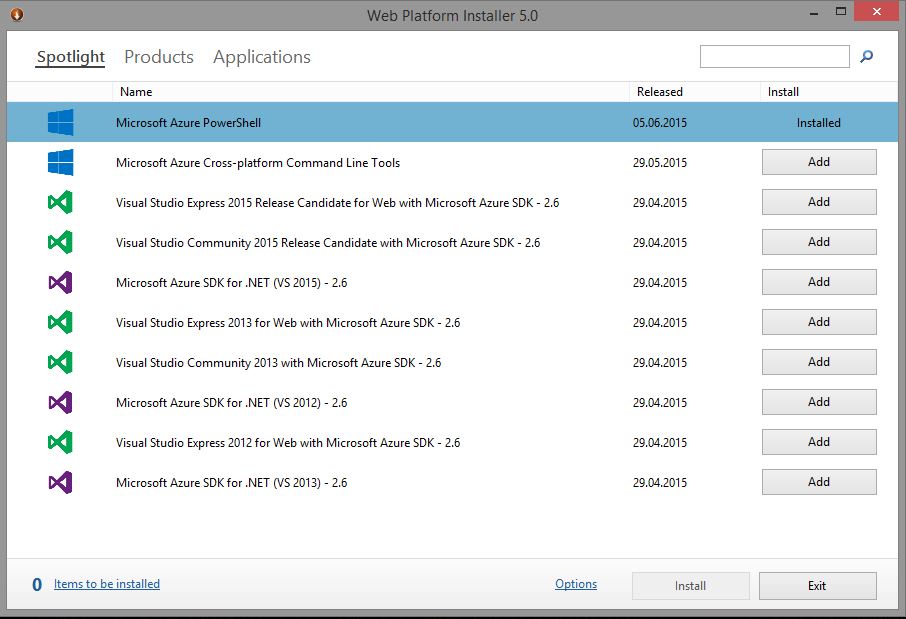Select the Microsoft Azure PowerShell row name
Viewport: 906px width, 619px height.
(188, 123)
